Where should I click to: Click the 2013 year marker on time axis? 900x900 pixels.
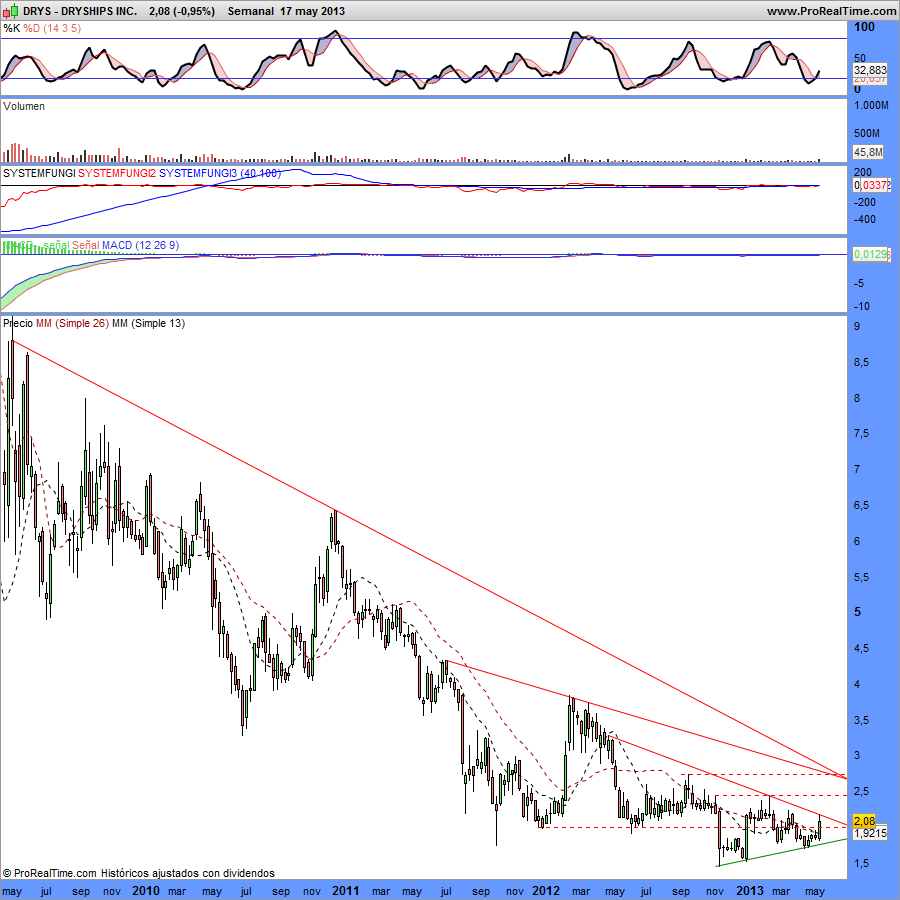click(750, 890)
